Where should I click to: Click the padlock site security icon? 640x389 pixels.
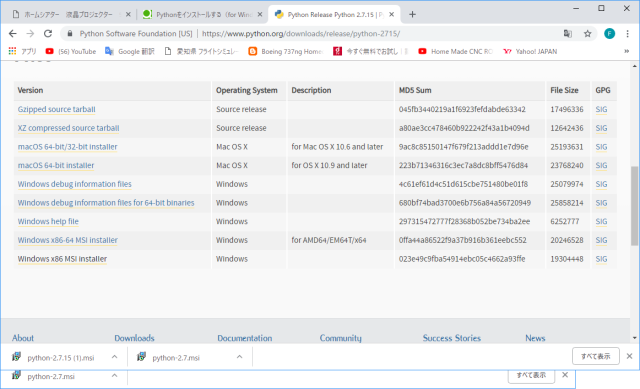coord(70,33)
